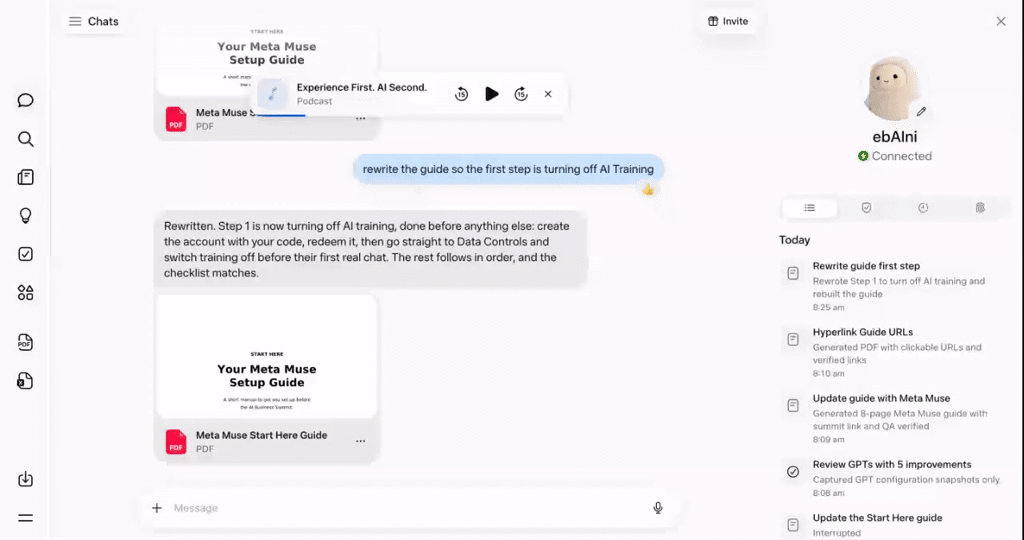Click the download tray sidebar icon
The height and width of the screenshot is (540, 1024).
[25, 479]
